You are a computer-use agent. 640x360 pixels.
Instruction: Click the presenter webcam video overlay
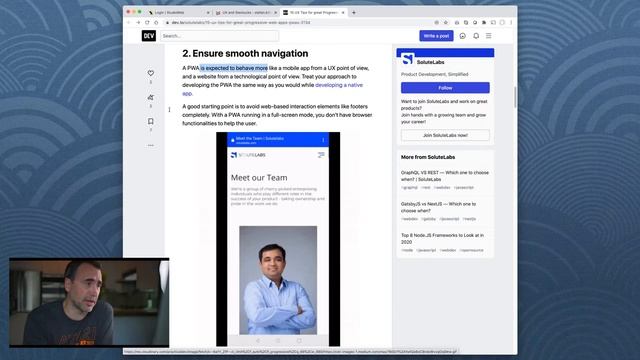(x=89, y=302)
